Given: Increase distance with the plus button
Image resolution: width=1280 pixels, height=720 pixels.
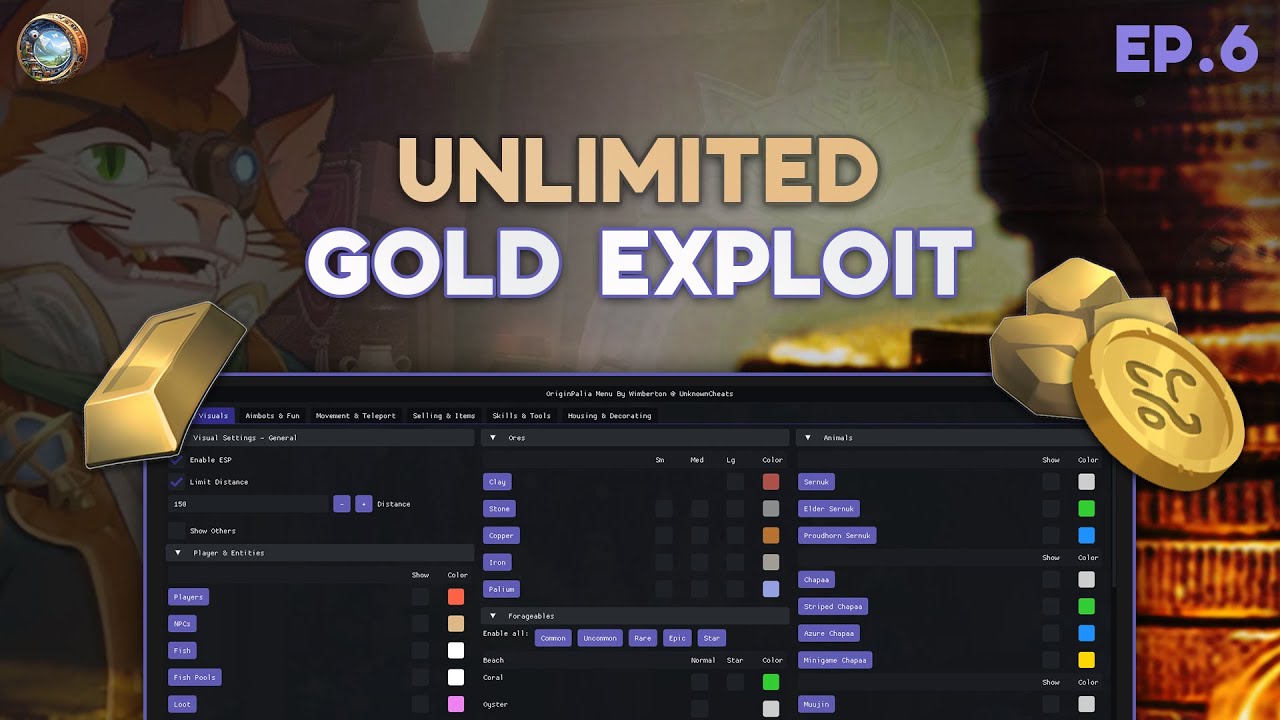Looking at the screenshot, I should pyautogui.click(x=364, y=504).
